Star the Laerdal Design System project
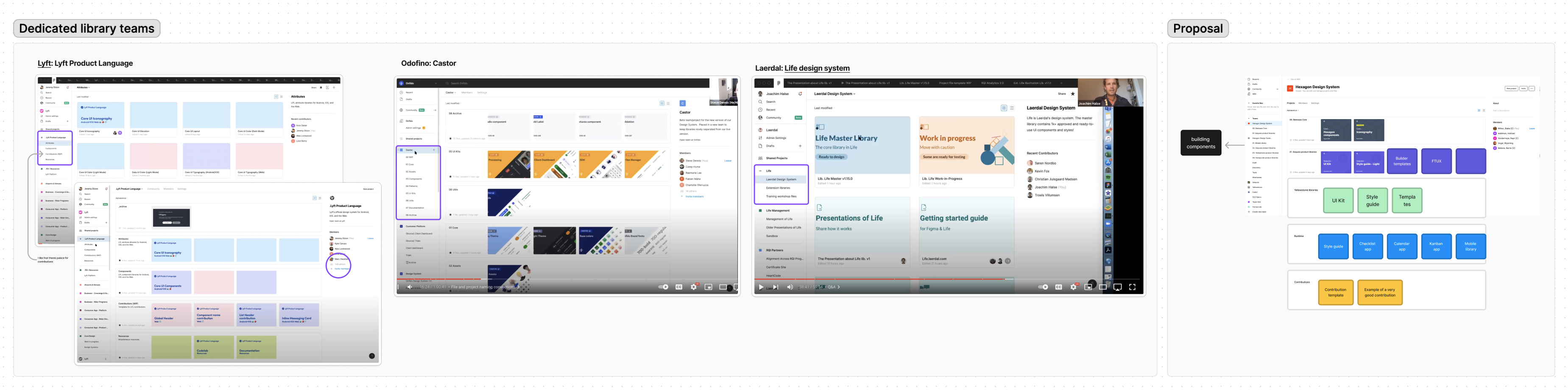Screen dimensions: 1568x390 click(x=1072, y=94)
